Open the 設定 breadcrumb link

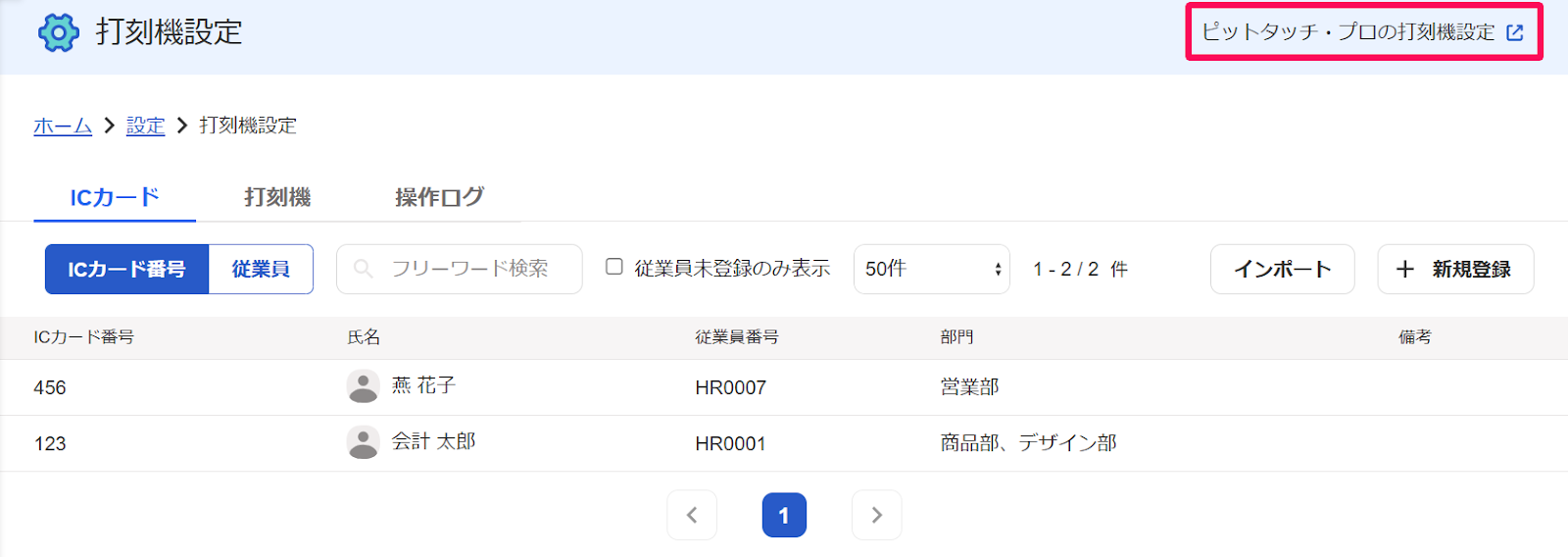click(145, 126)
